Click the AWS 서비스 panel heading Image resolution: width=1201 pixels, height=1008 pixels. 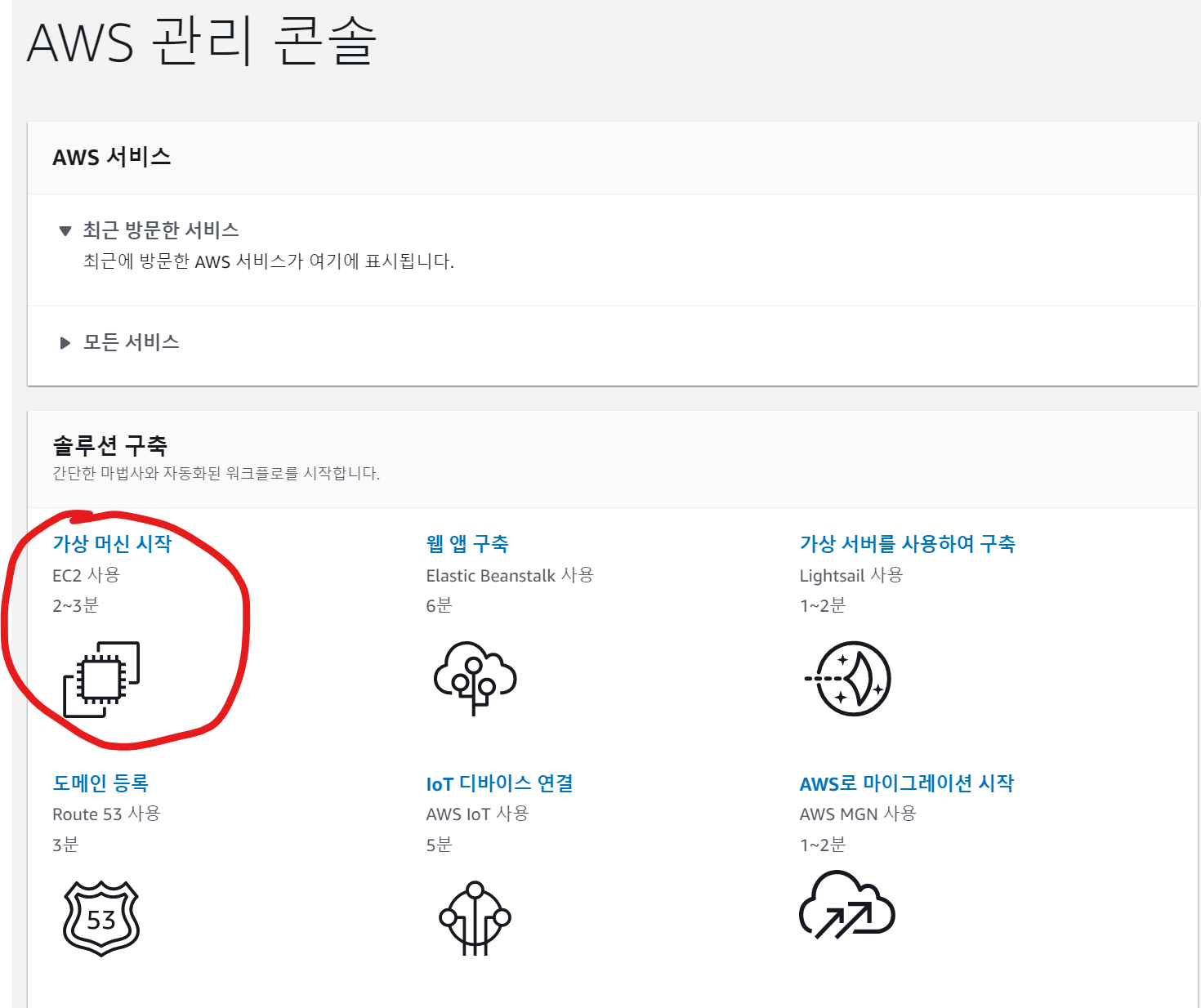(112, 157)
